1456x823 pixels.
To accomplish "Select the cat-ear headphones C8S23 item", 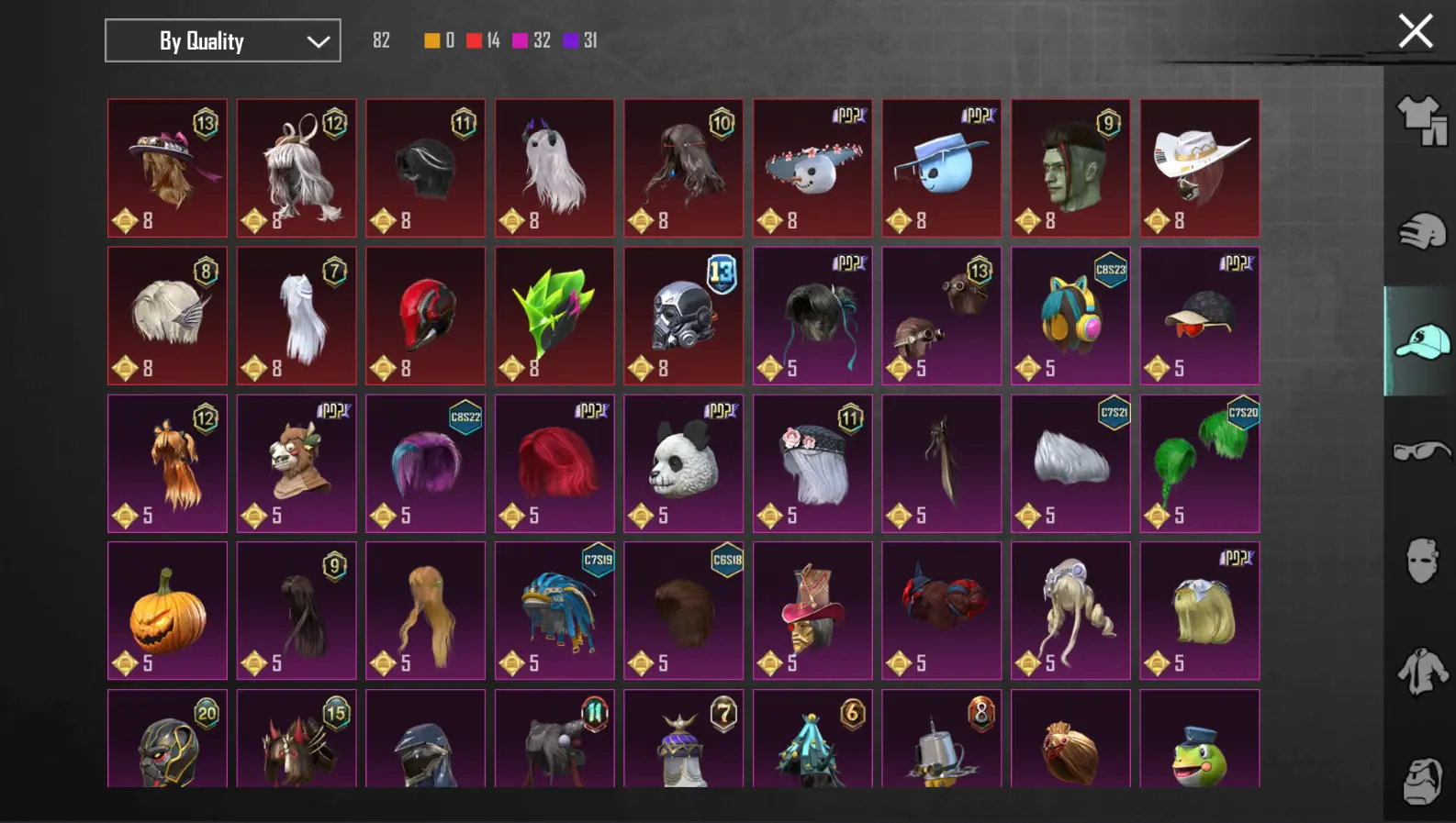I will (x=1070, y=316).
